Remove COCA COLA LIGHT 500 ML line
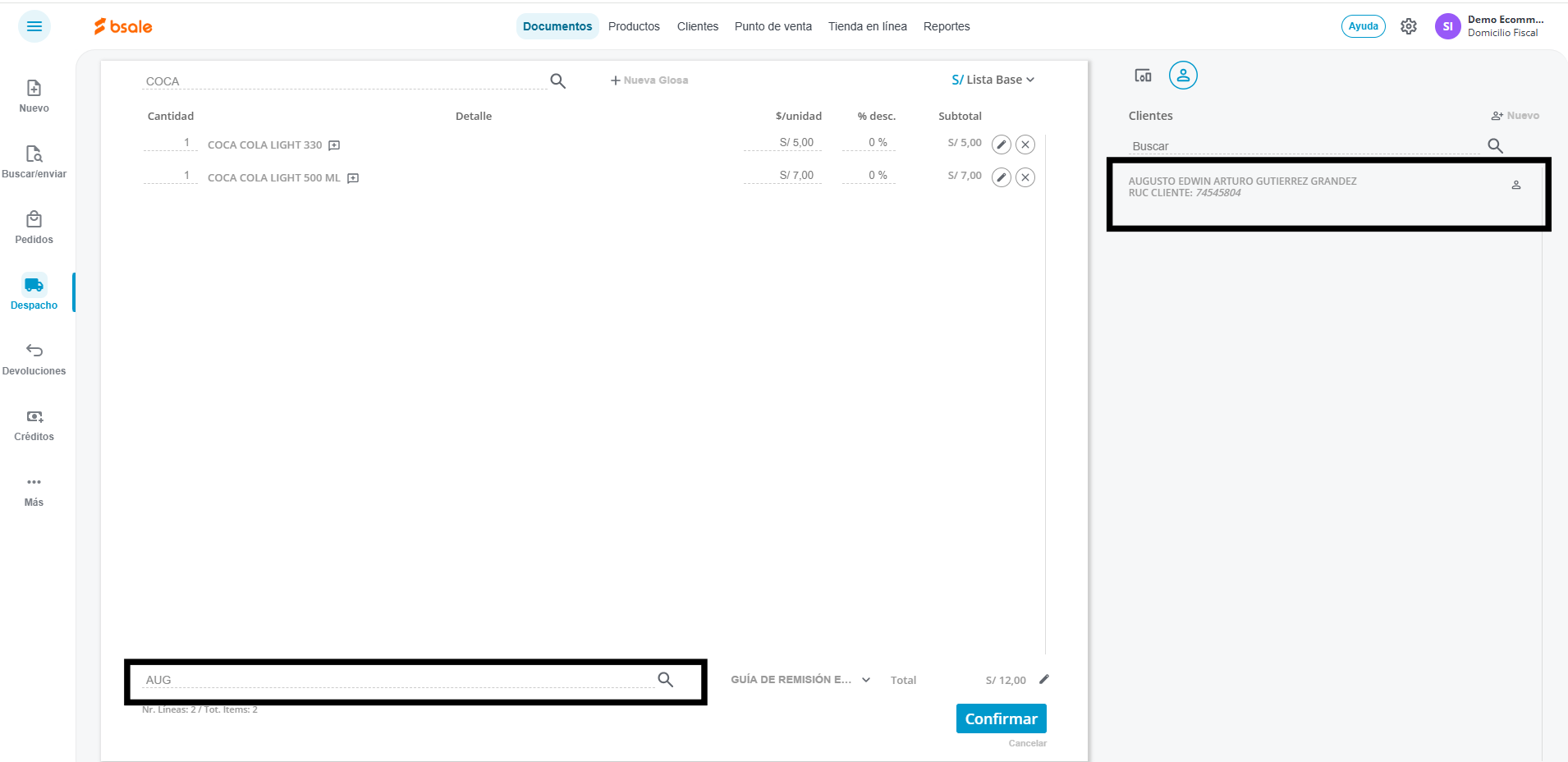 [x=1025, y=177]
